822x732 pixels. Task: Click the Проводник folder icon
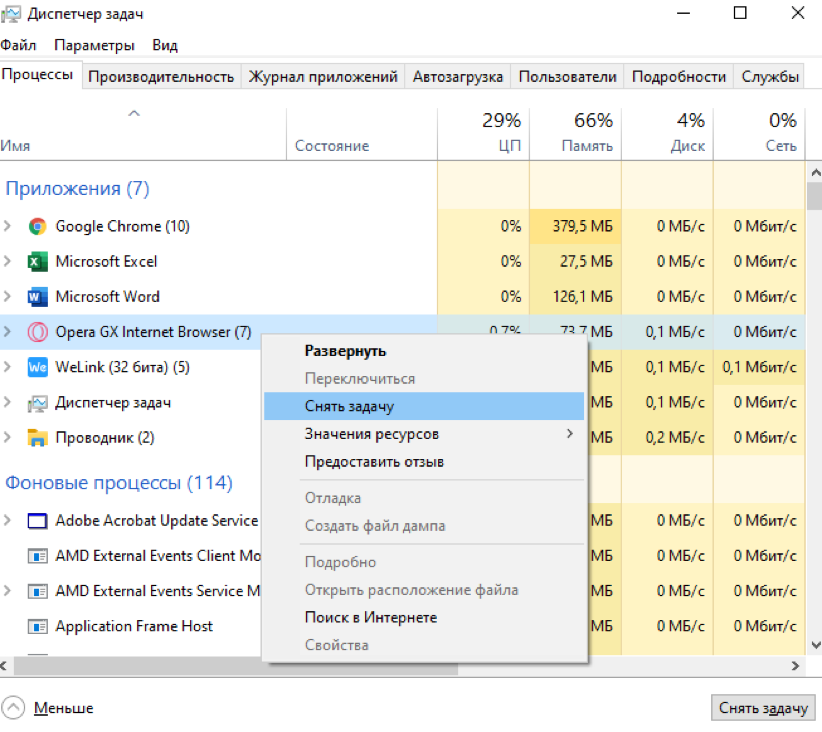(x=37, y=438)
